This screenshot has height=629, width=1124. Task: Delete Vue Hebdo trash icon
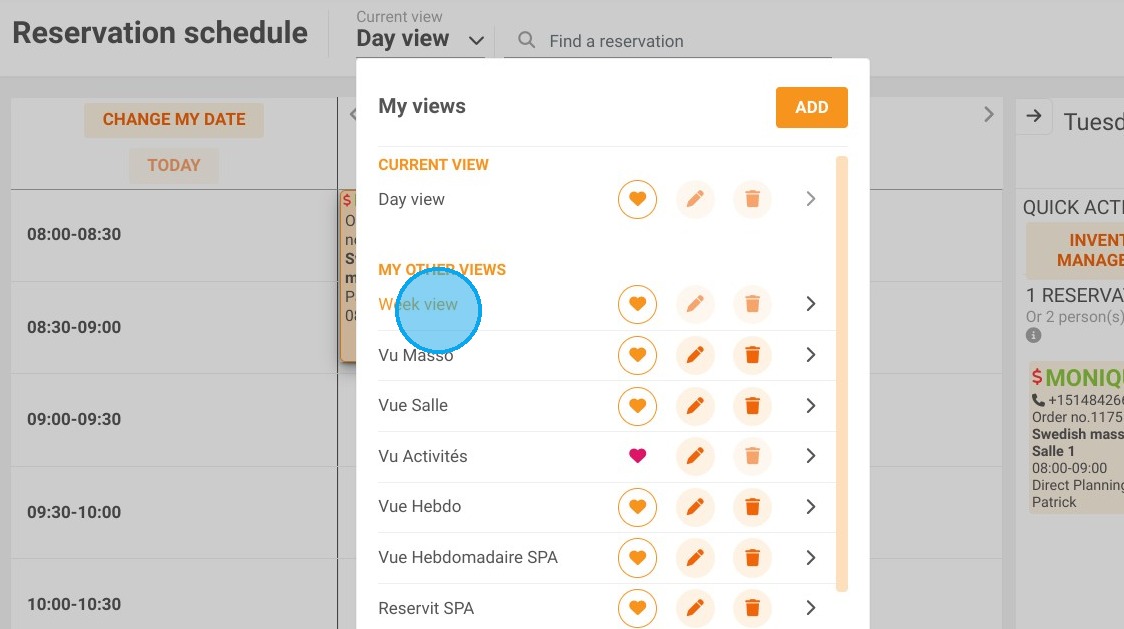(x=752, y=507)
